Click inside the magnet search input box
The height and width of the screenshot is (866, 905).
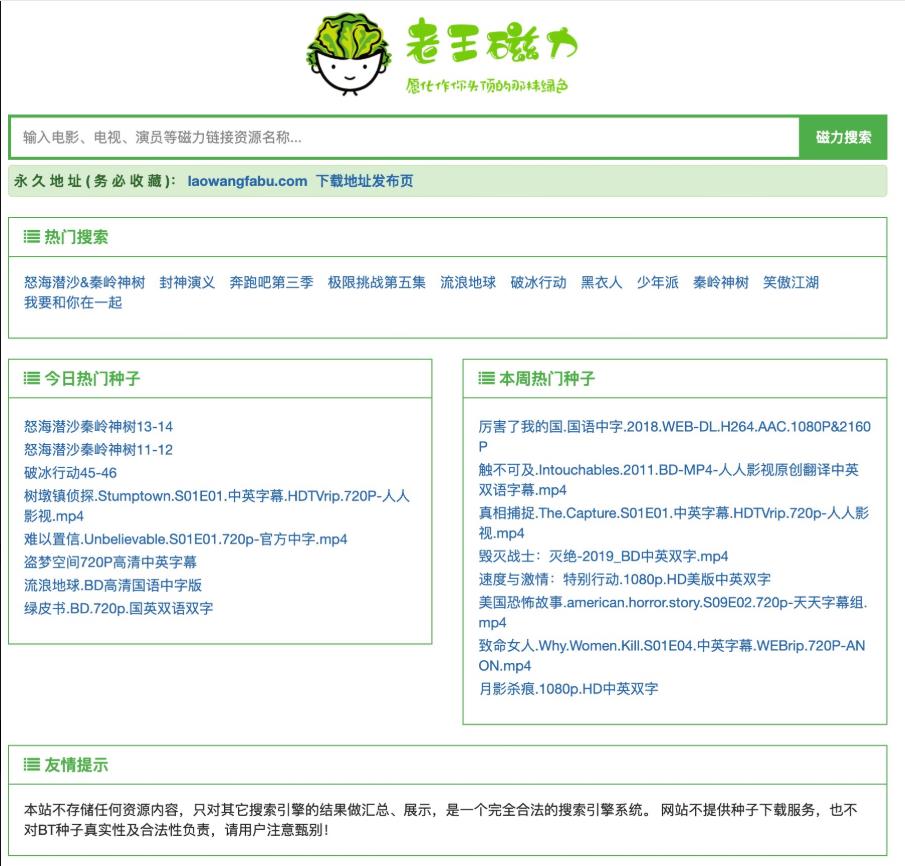tap(400, 136)
